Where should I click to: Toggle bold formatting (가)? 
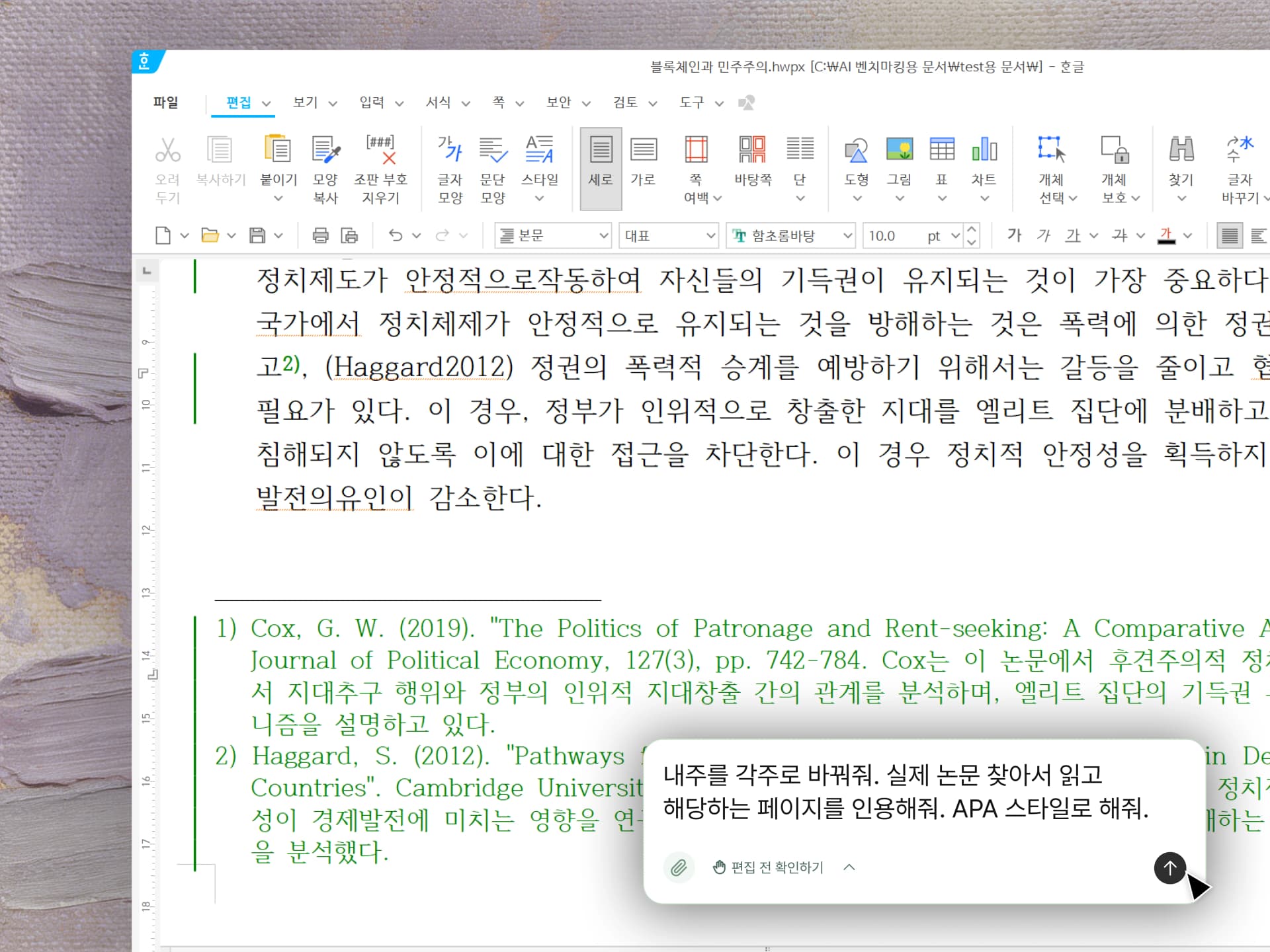1014,235
